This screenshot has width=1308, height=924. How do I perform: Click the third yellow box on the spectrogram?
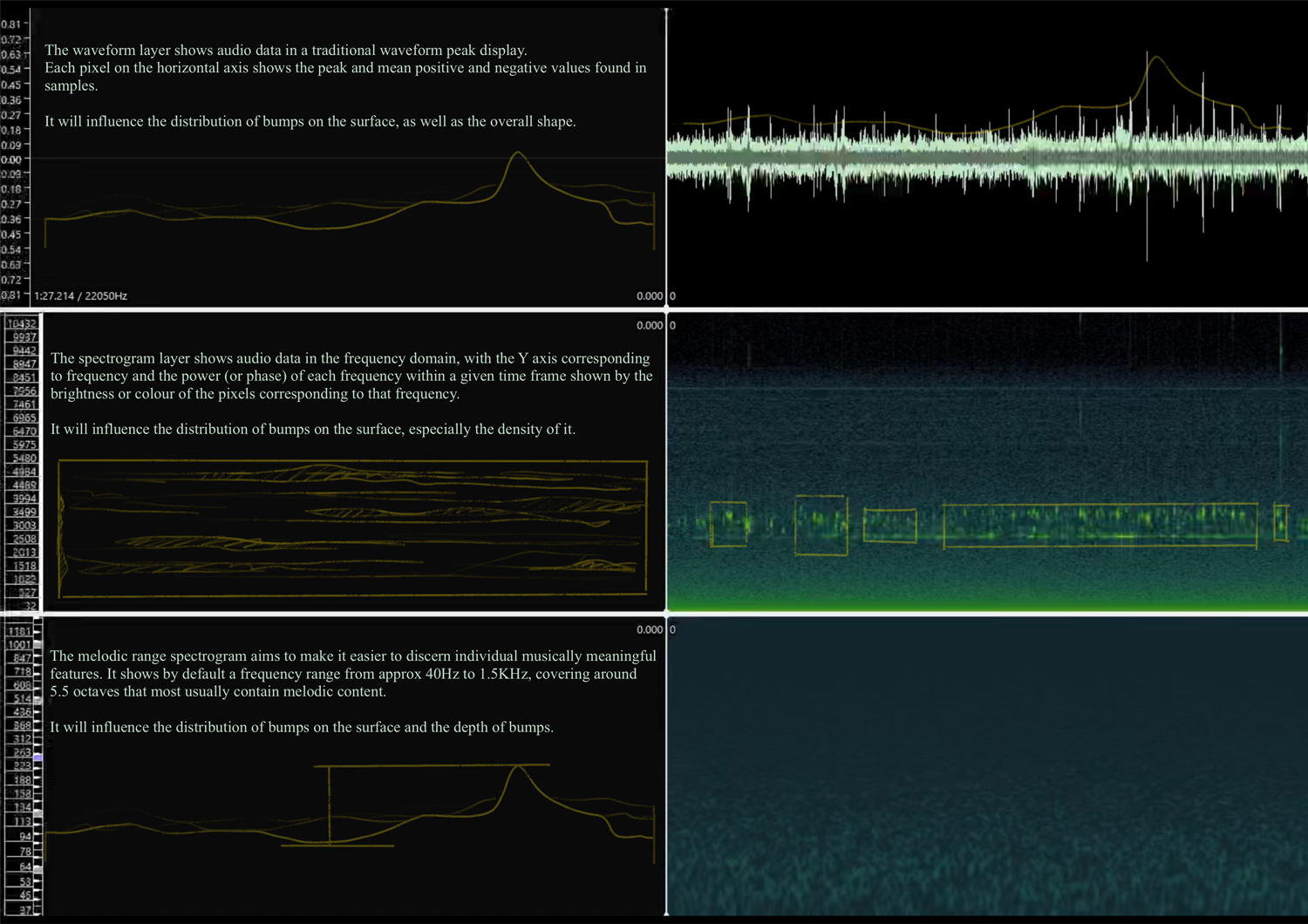coord(889,526)
